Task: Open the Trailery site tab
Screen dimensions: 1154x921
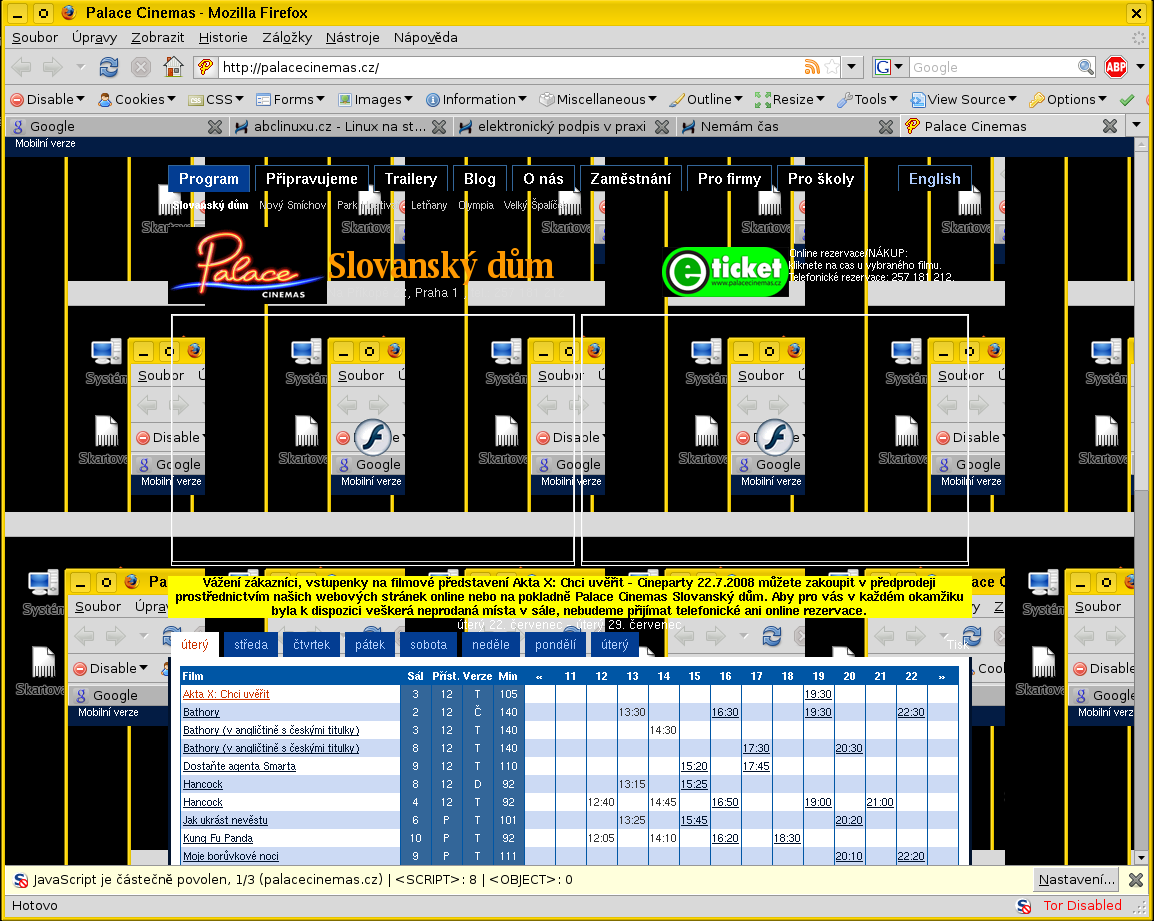Action: coord(411,179)
